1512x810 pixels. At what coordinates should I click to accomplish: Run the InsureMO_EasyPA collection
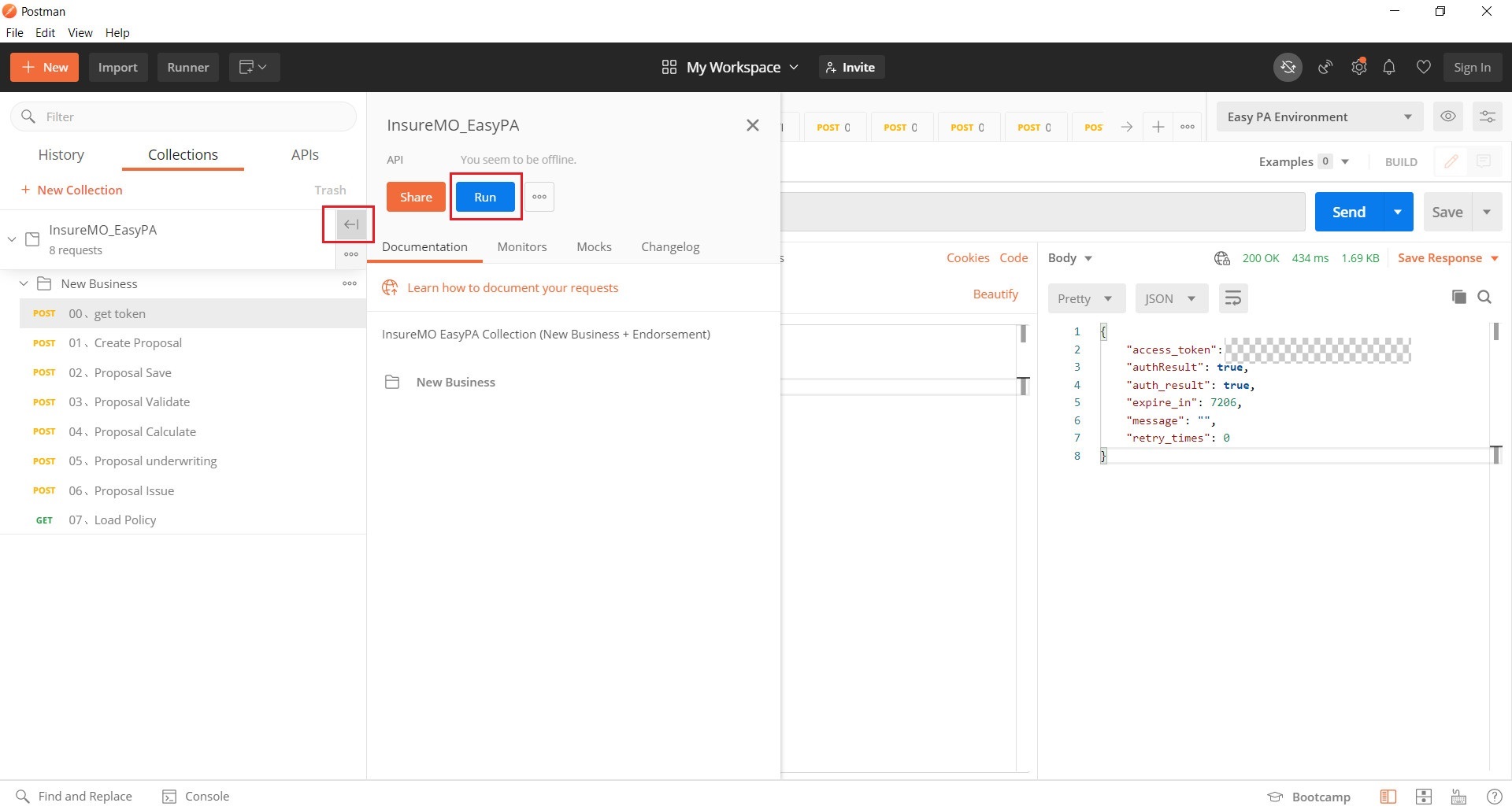[x=485, y=197]
